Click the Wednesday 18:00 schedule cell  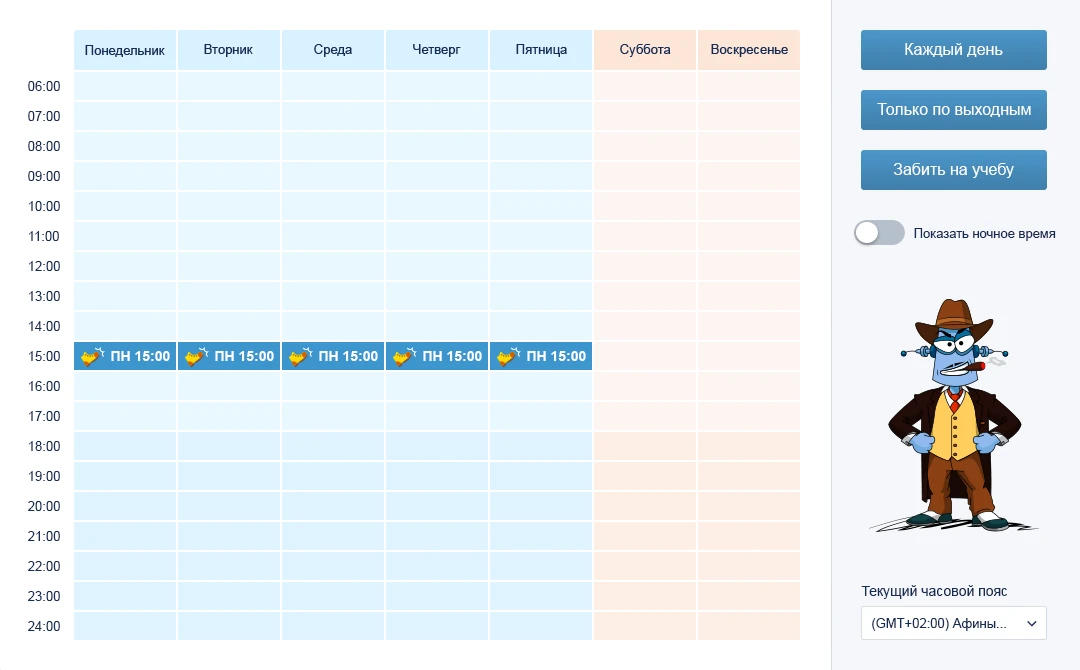point(333,446)
